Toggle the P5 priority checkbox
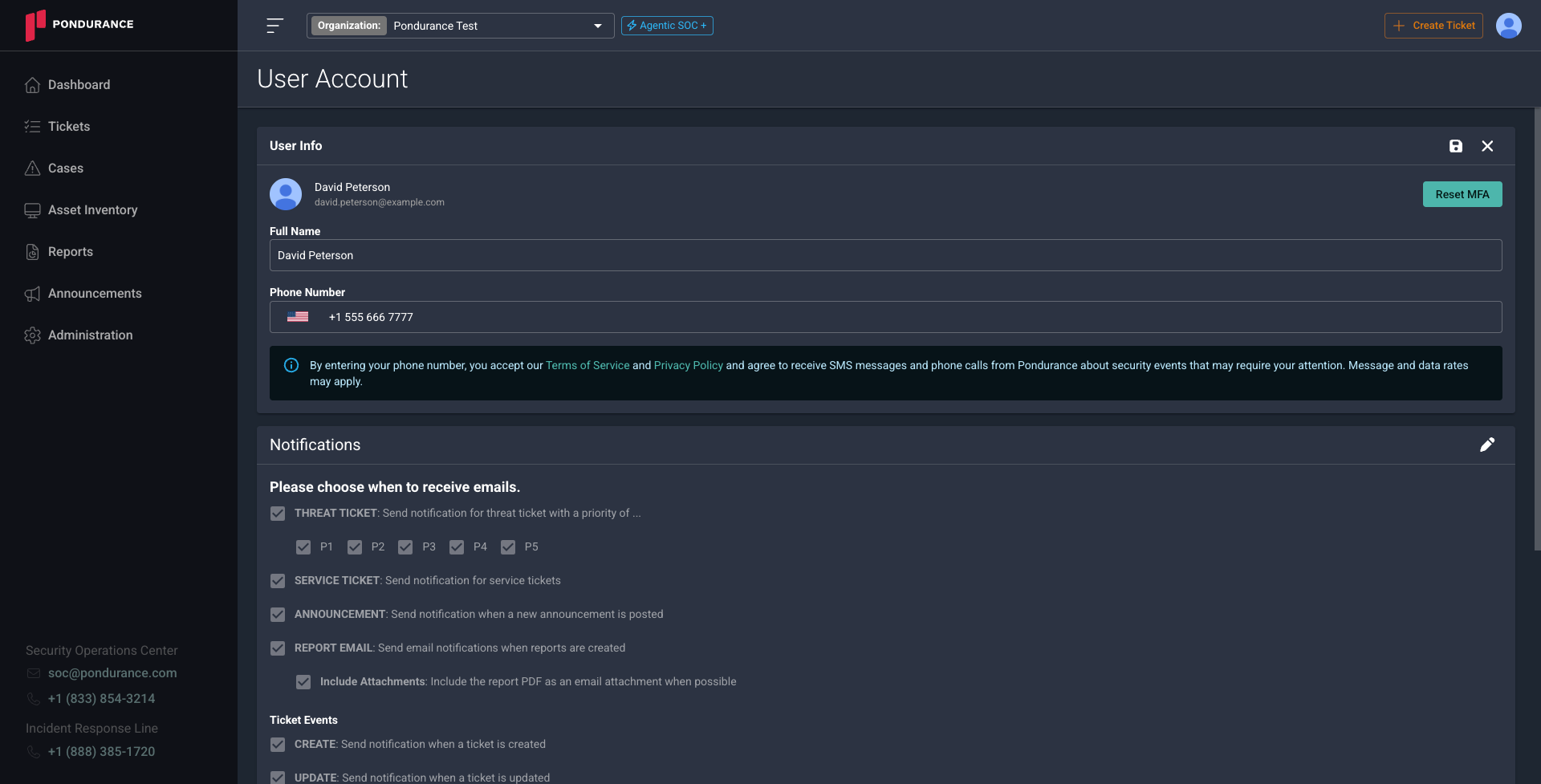Viewport: 1541px width, 784px height. (508, 547)
